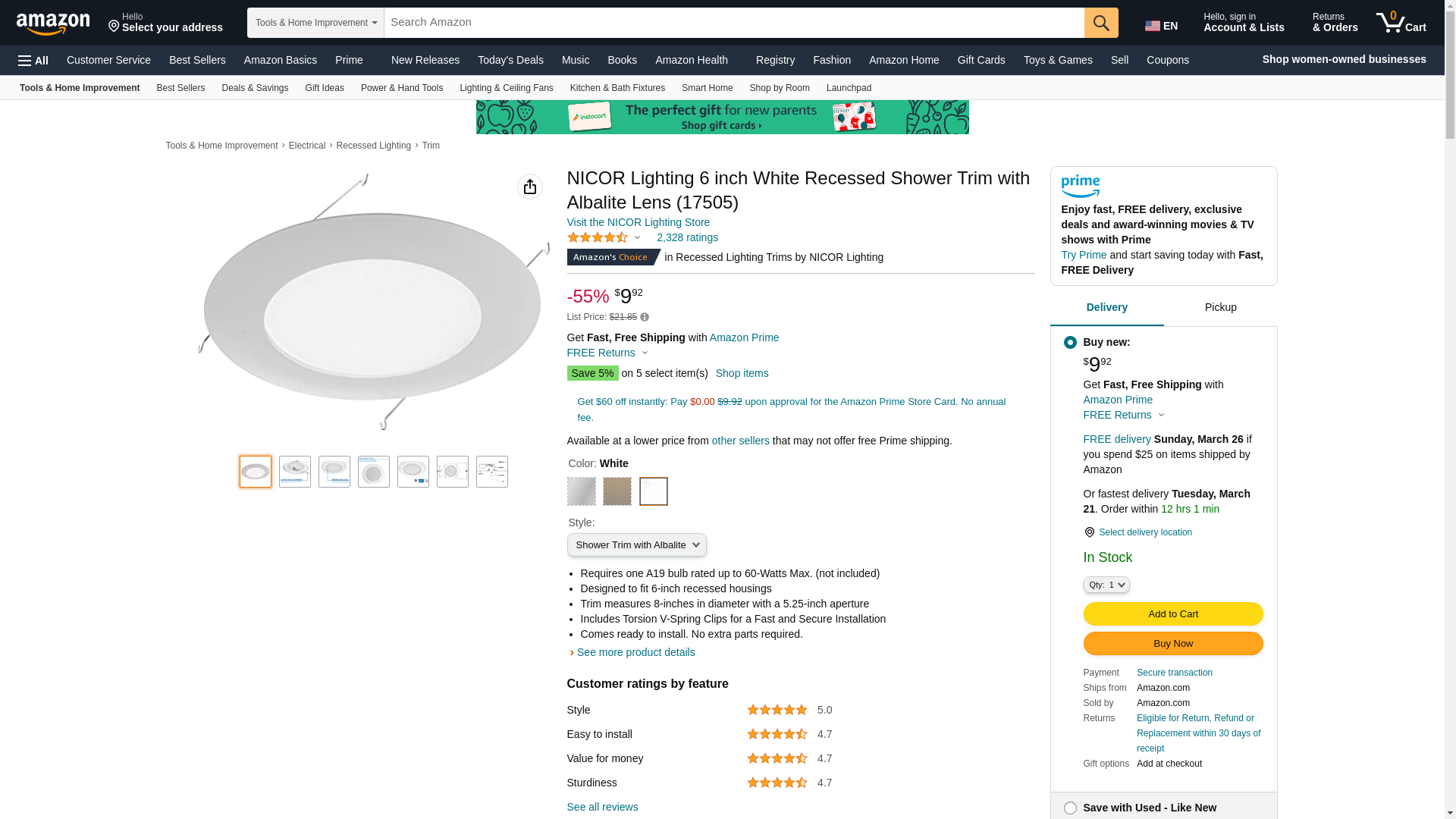
Task: Click the search magnifier button
Action: pyautogui.click(x=1101, y=23)
